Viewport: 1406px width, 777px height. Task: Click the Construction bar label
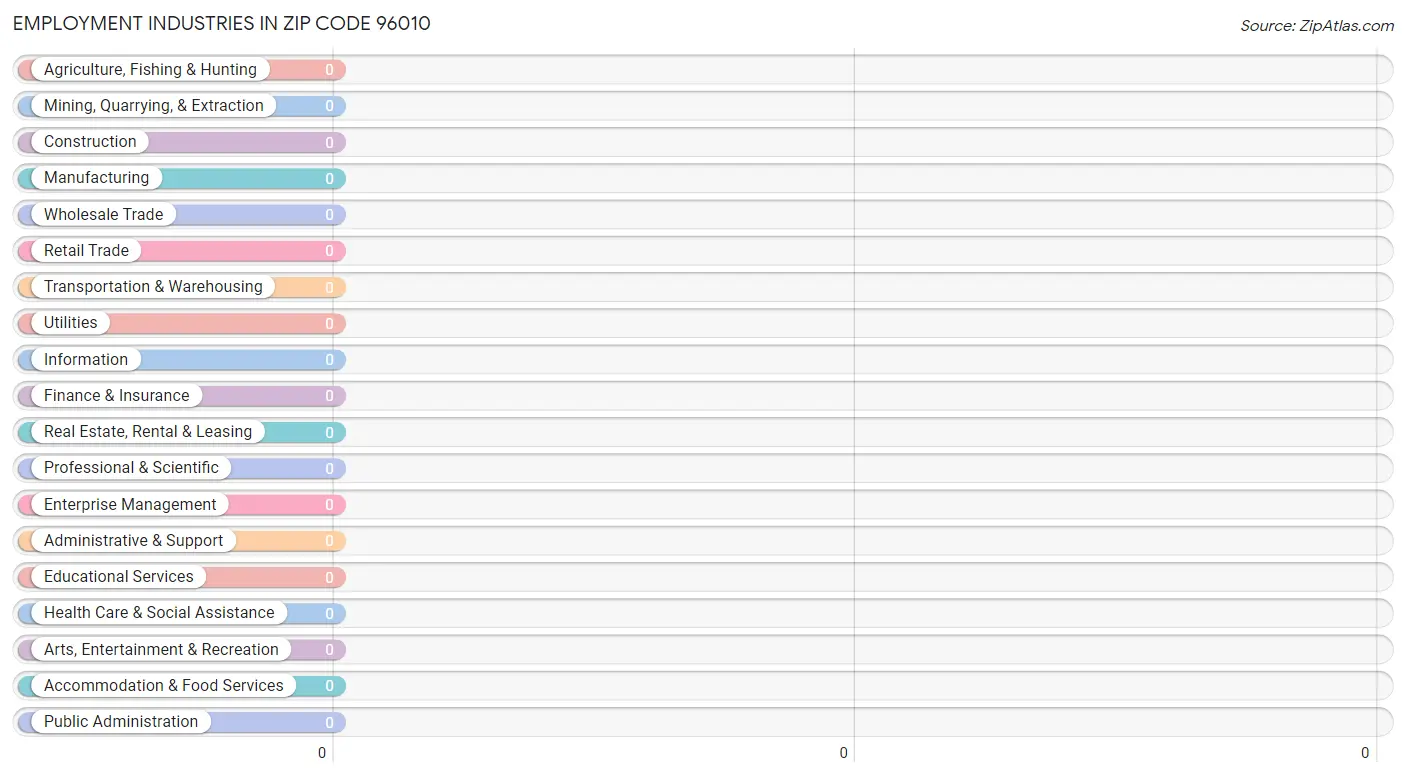pyautogui.click(x=90, y=142)
